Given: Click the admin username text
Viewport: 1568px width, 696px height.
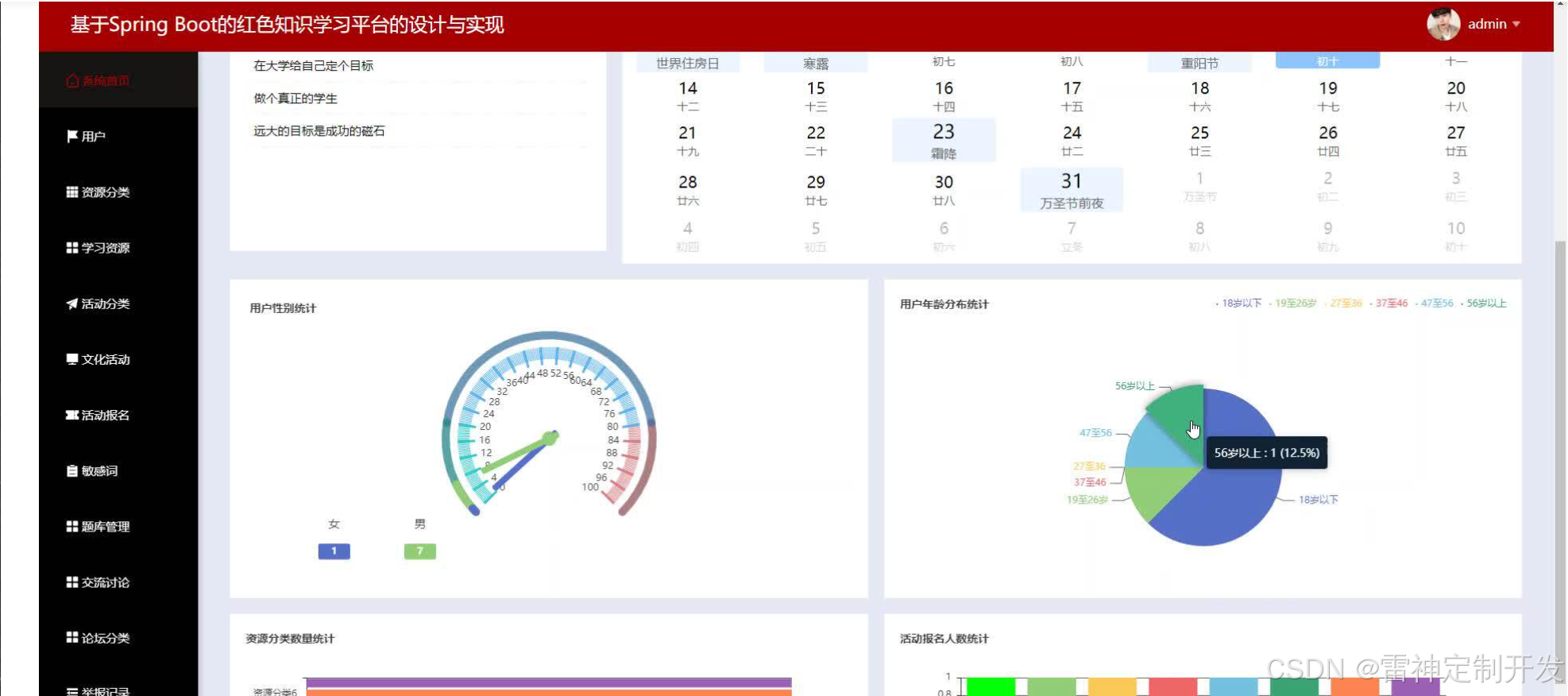Looking at the screenshot, I should coord(1487,25).
